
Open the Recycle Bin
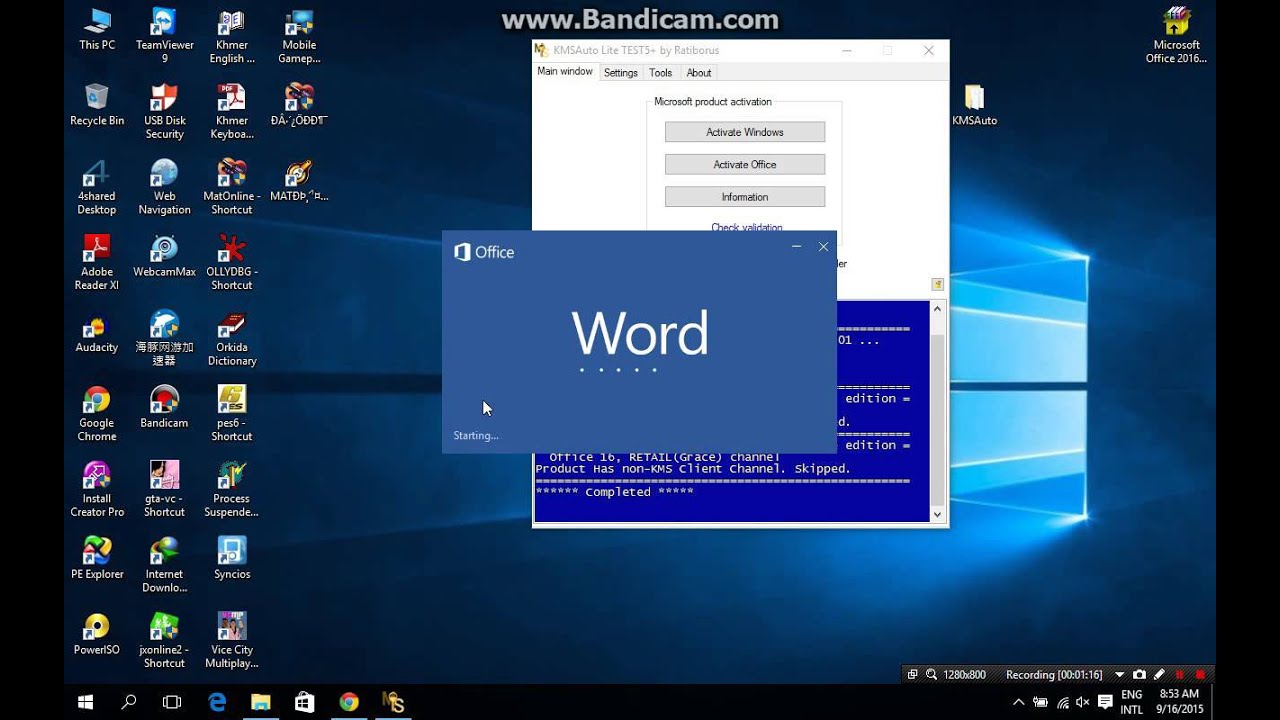tap(97, 105)
